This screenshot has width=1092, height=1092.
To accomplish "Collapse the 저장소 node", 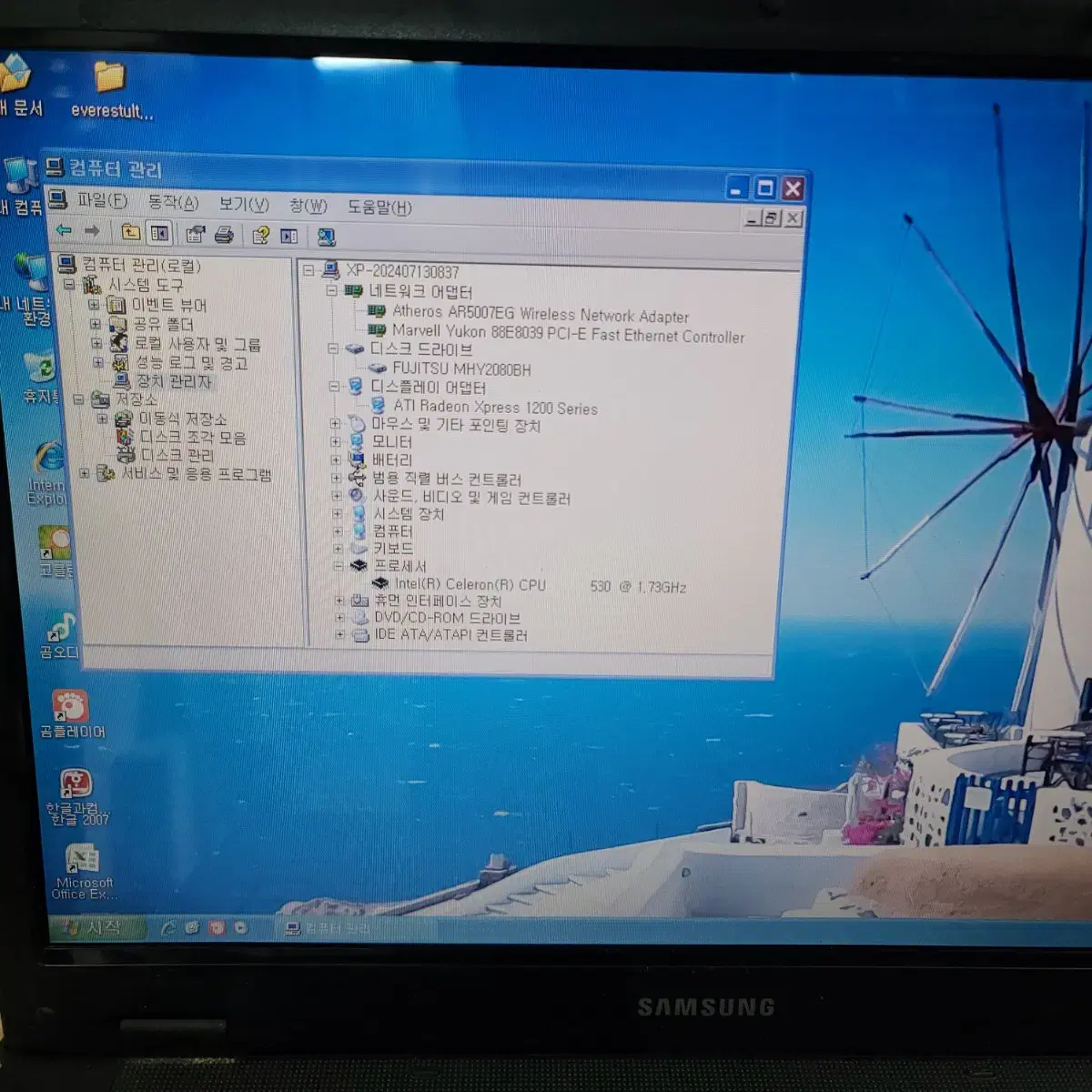I will coord(78,399).
